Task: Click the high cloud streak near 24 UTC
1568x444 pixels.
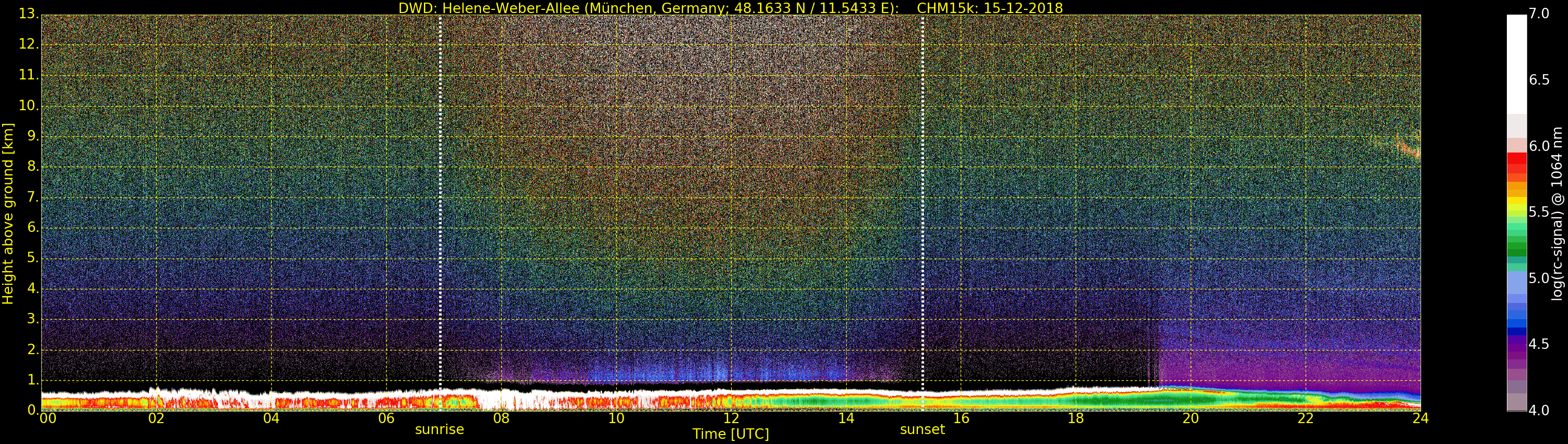Action: point(1408,148)
